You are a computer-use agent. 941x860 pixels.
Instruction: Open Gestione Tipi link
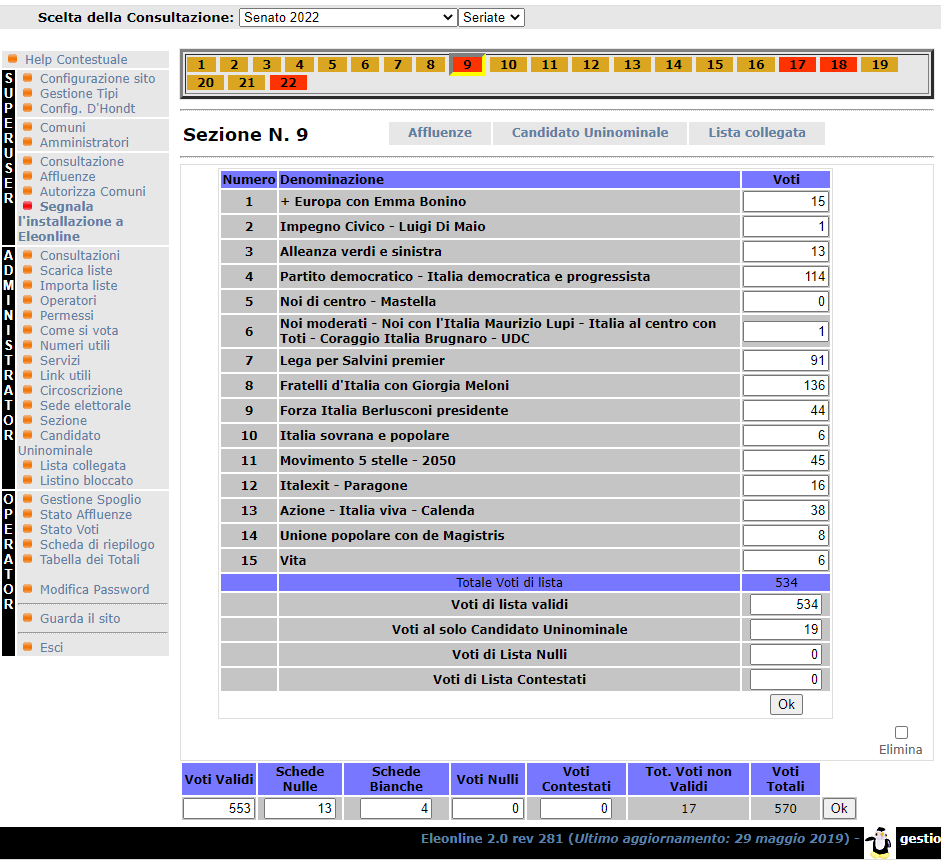(x=79, y=94)
